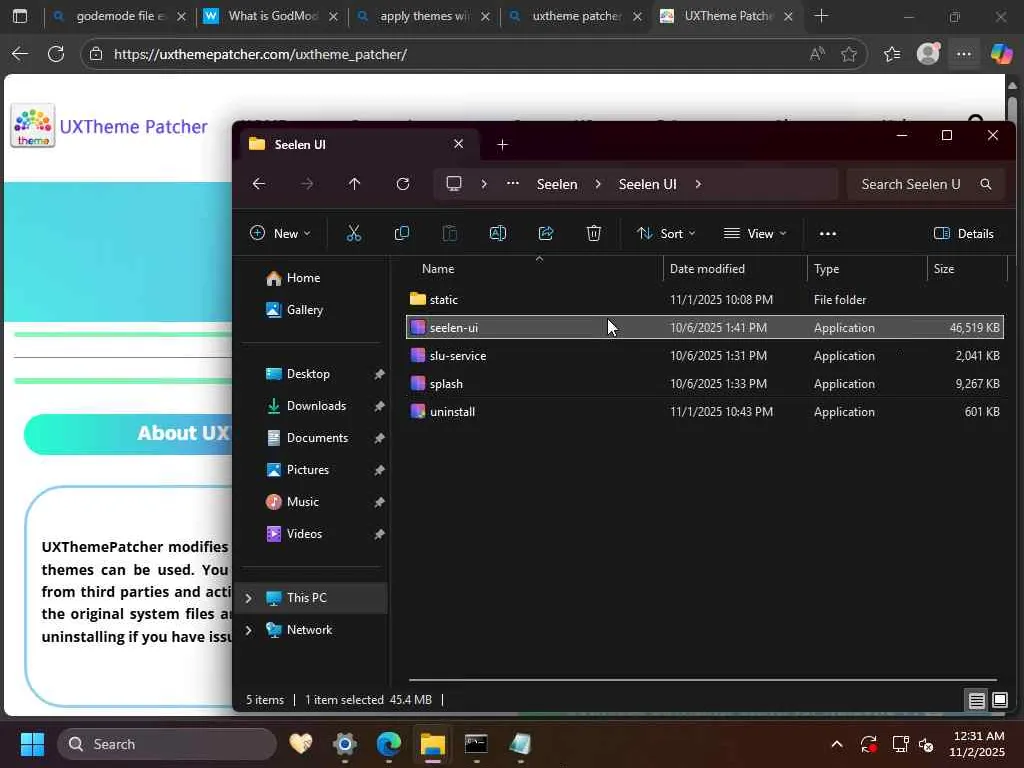Select the splash application file
The width and height of the screenshot is (1024, 768).
pos(705,383)
